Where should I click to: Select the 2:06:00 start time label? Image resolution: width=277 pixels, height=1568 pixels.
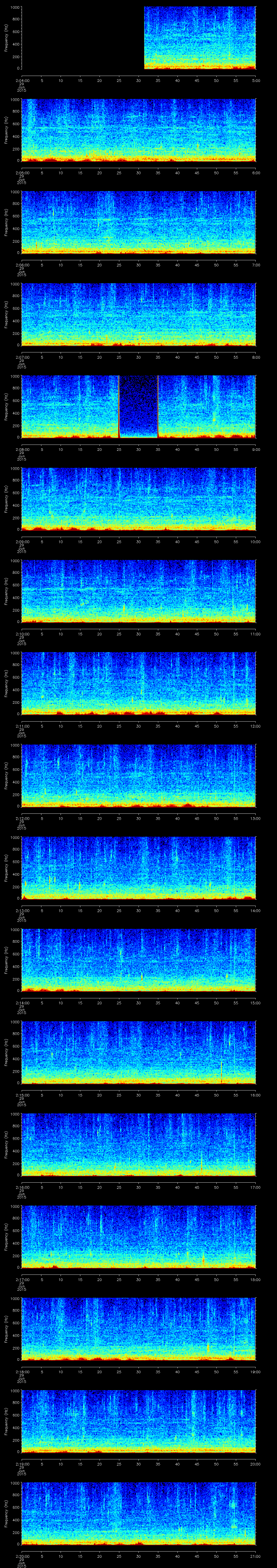coord(21,265)
